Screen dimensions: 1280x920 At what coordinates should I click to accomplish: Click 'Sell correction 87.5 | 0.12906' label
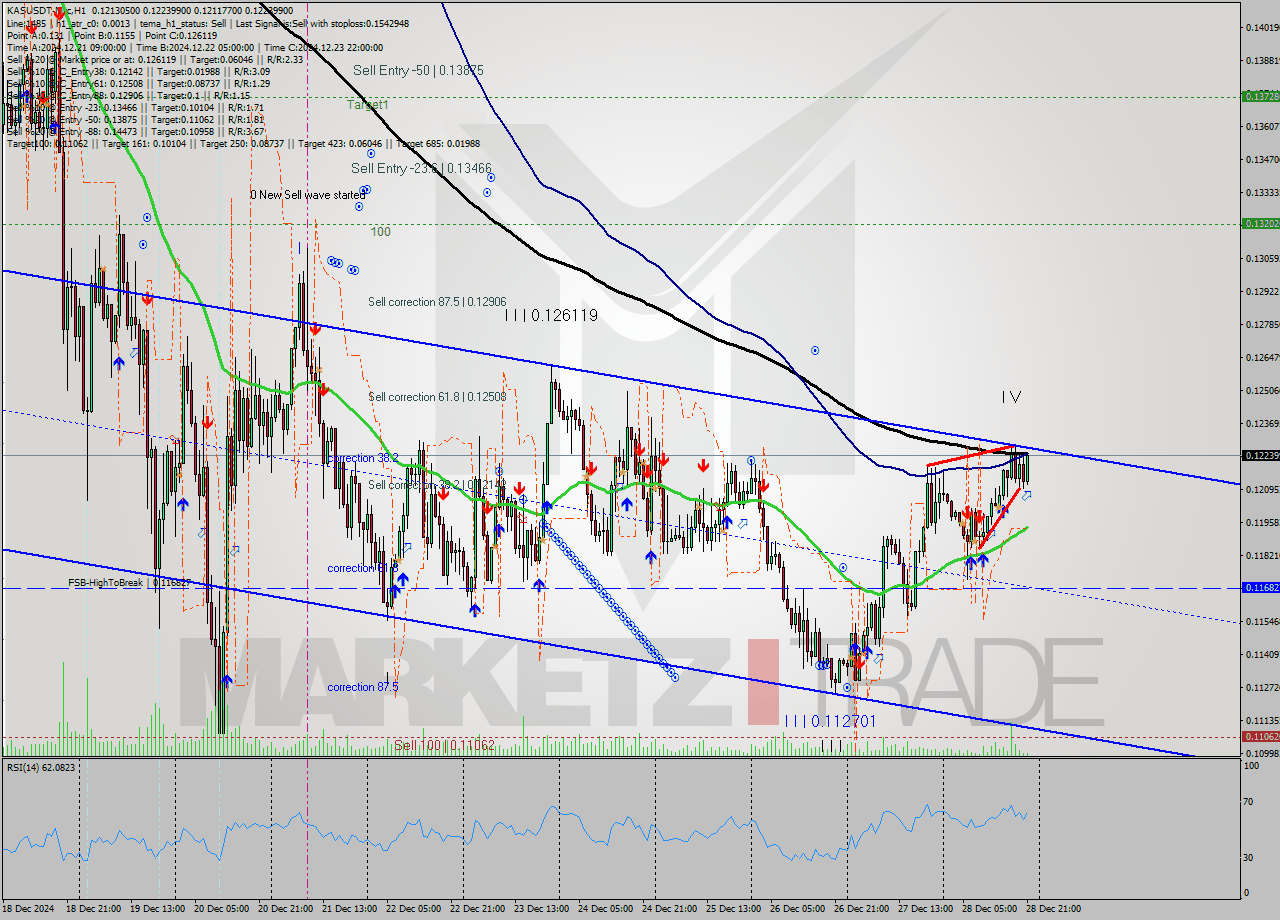[x=437, y=302]
